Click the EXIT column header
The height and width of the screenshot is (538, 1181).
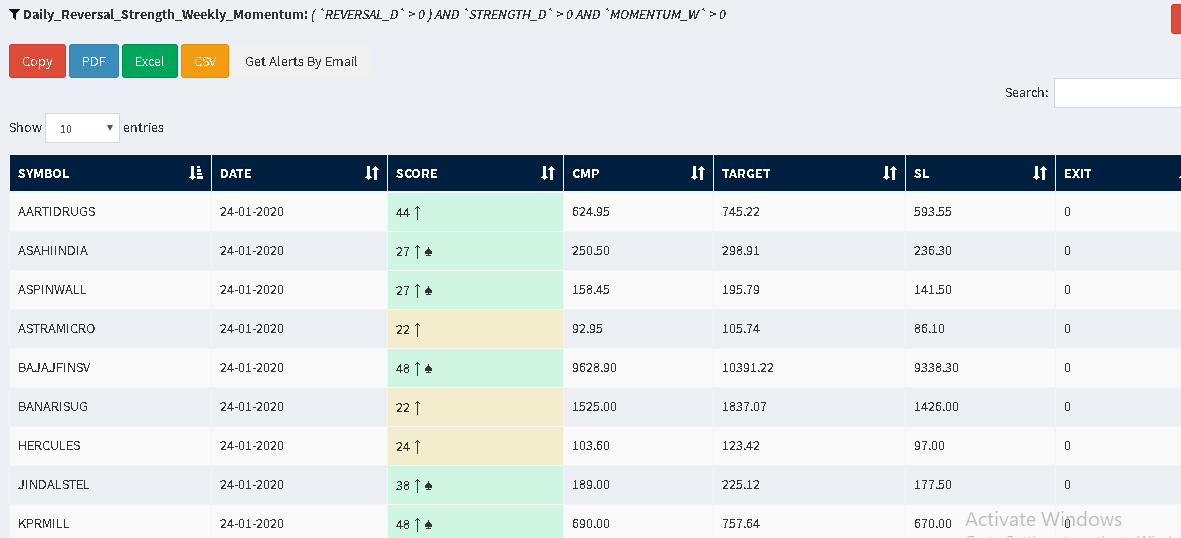1118,173
